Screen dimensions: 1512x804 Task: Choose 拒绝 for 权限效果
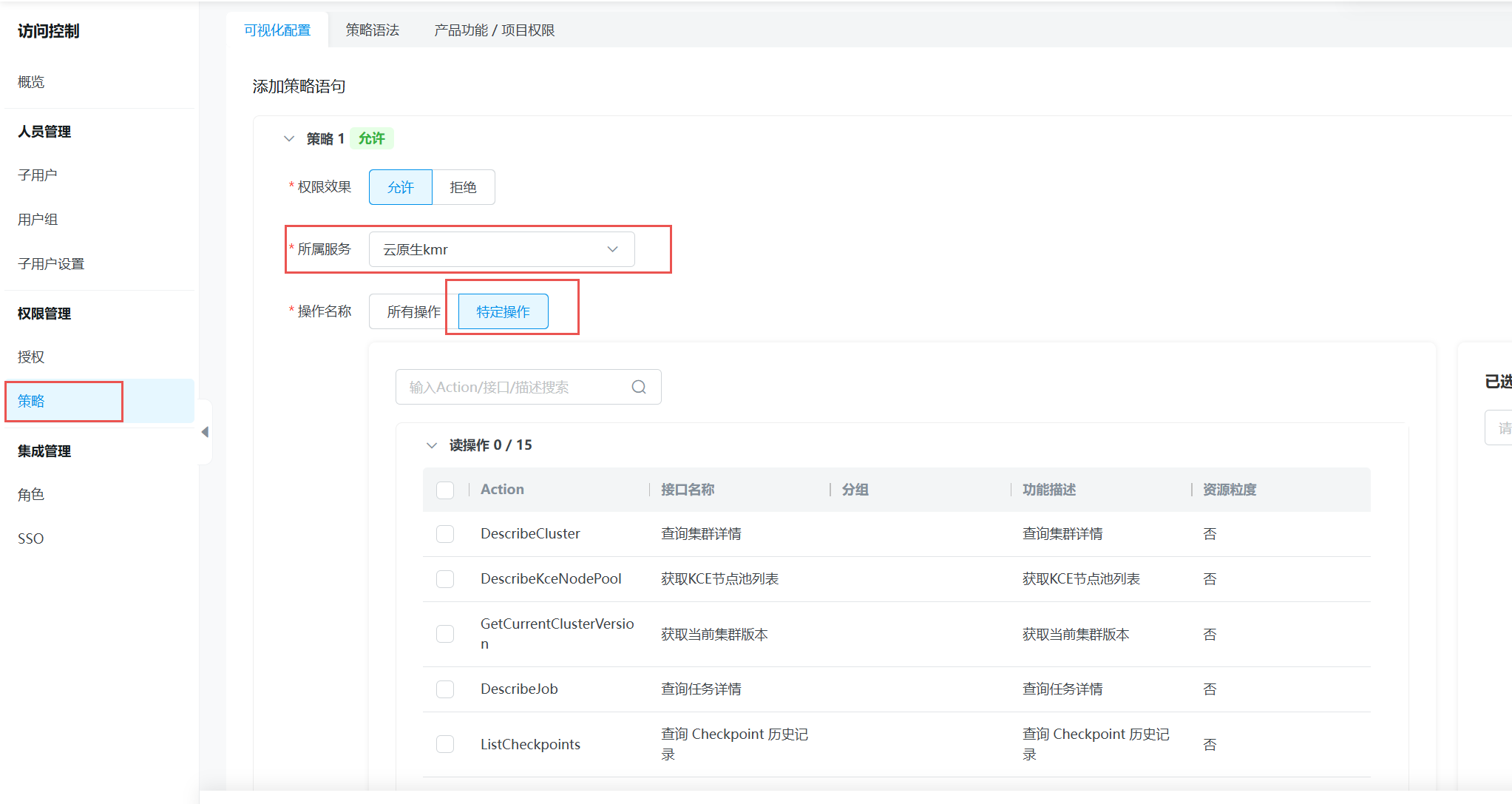[x=463, y=187]
